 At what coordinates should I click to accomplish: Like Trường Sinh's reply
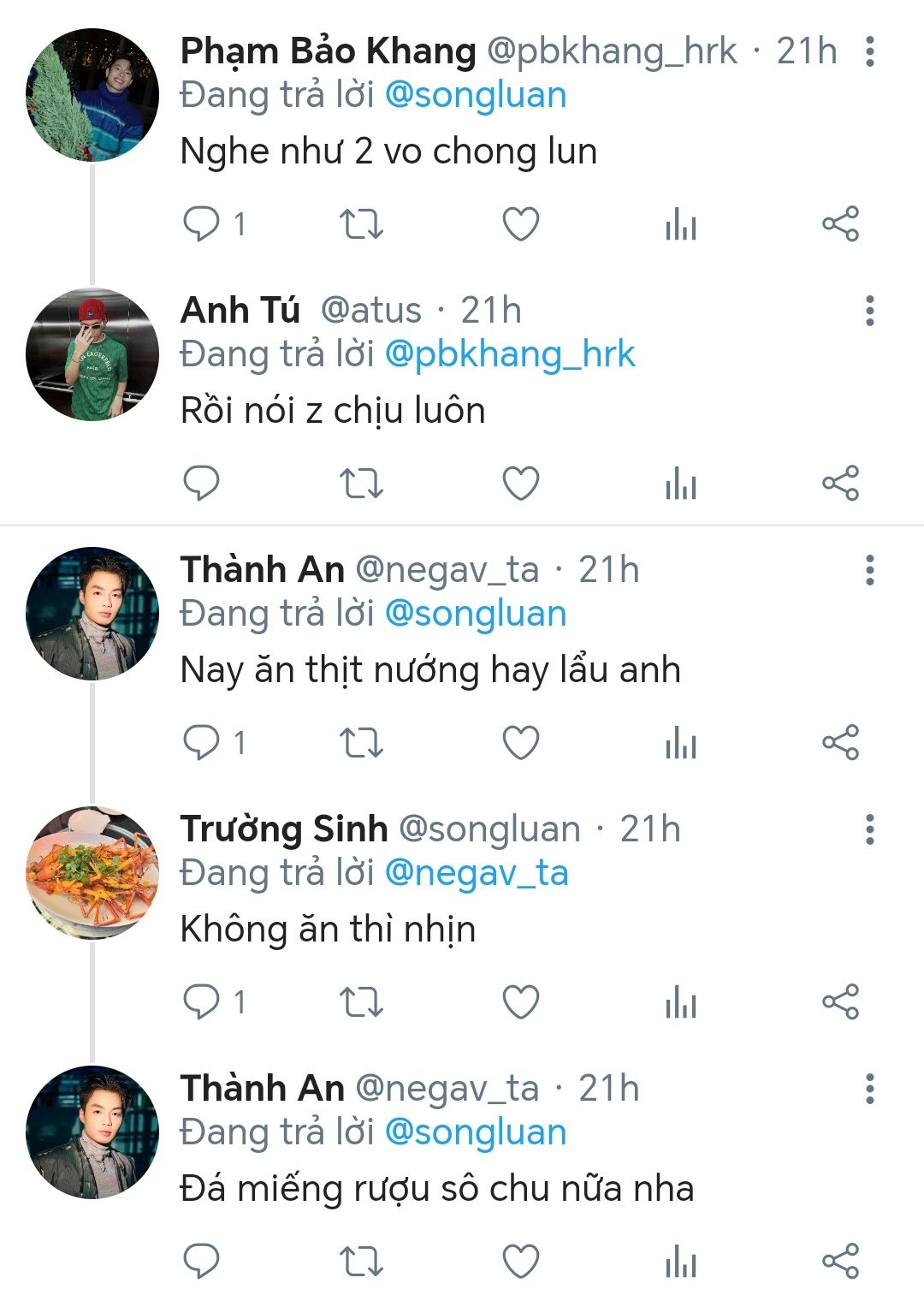coord(520,1001)
